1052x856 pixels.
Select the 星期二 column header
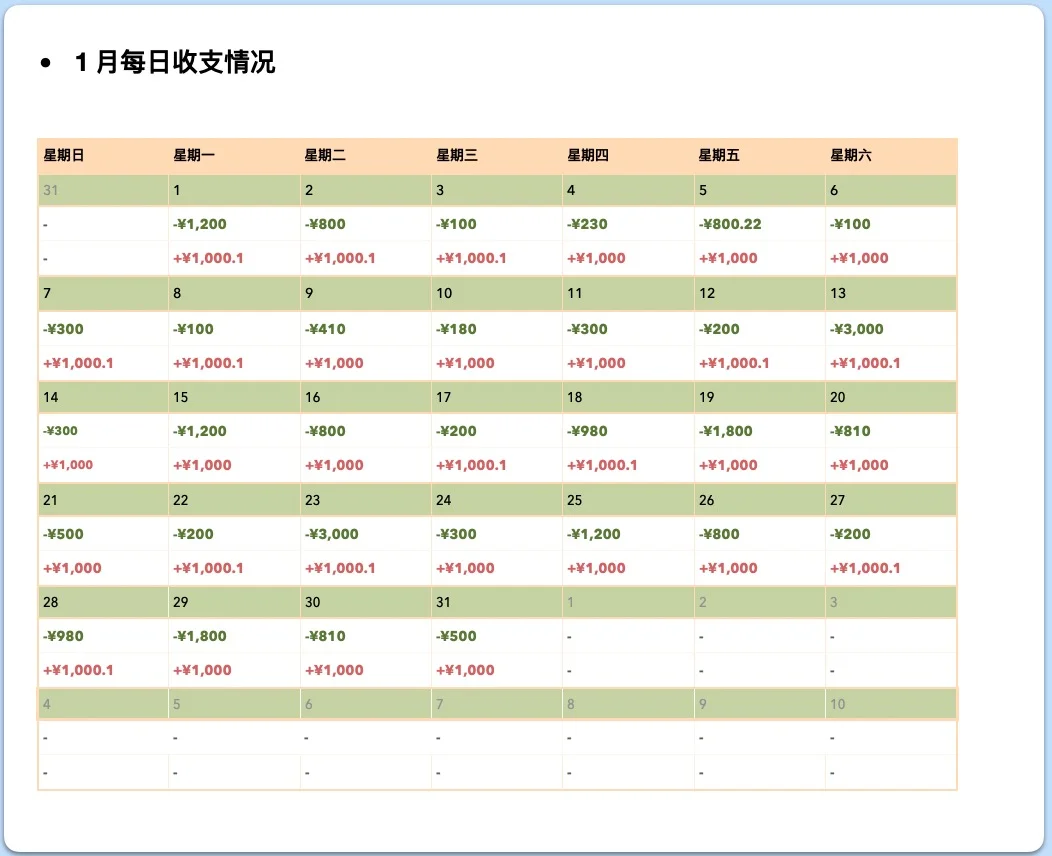tap(325, 155)
